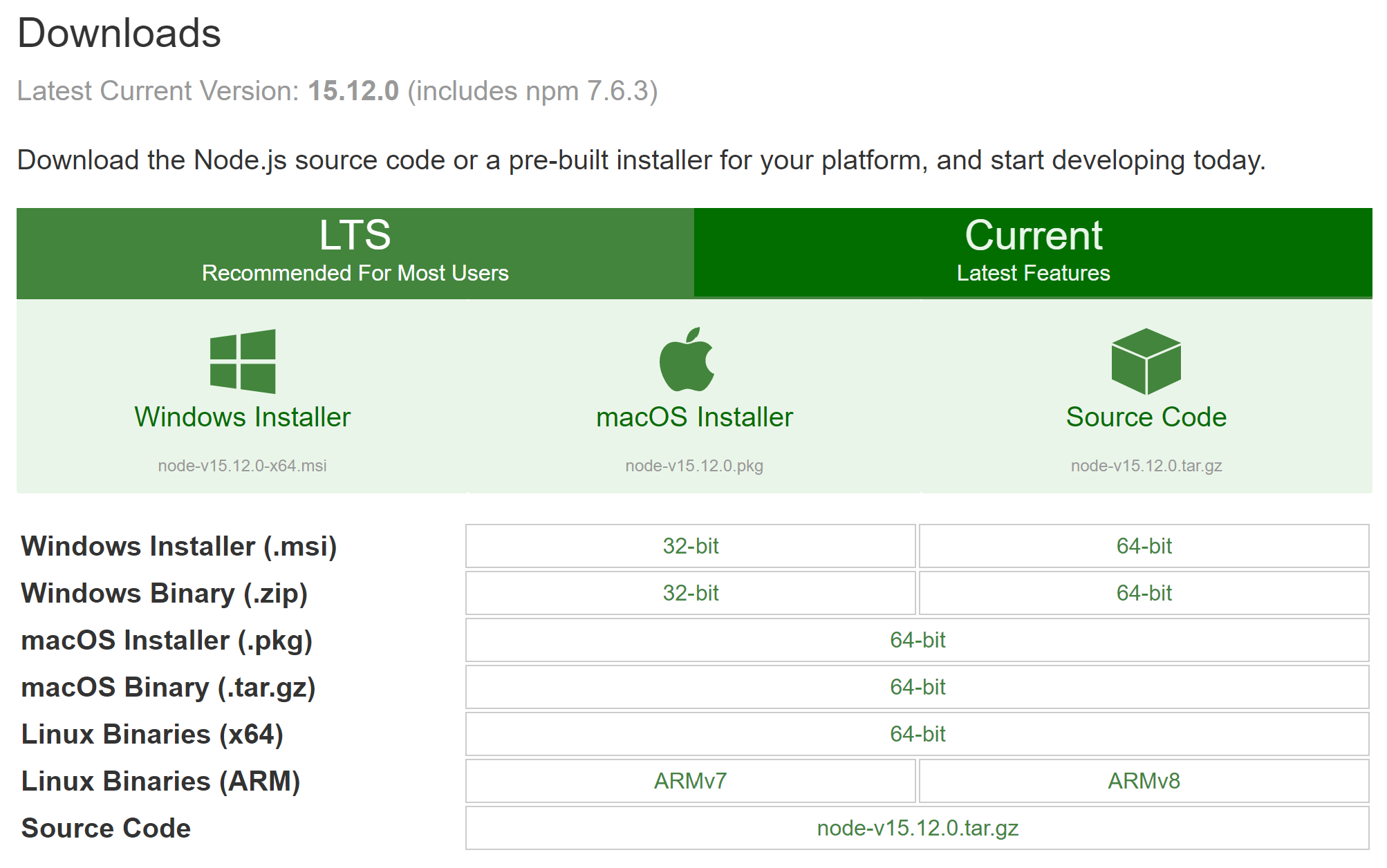
Task: Download Linux Binaries ARMv7
Action: [x=691, y=781]
